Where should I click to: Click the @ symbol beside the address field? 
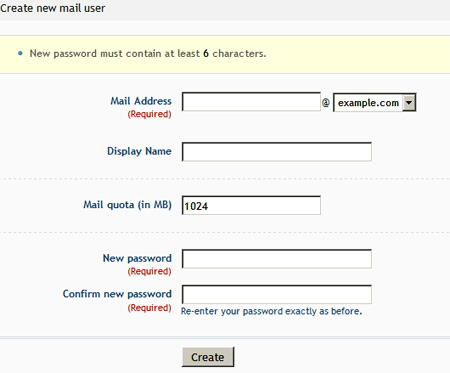(326, 103)
